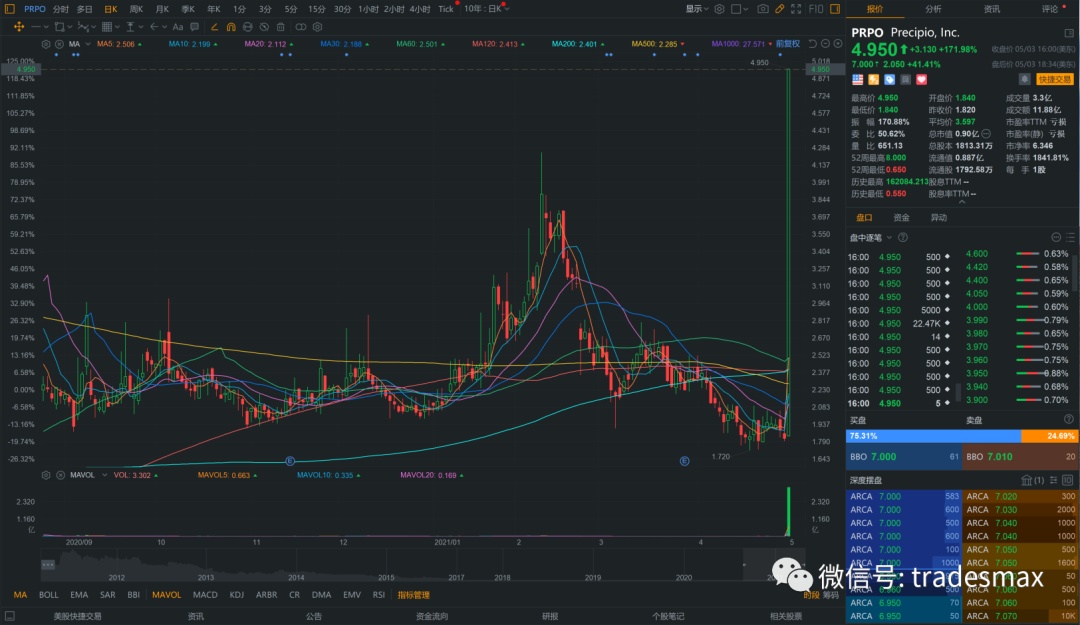Click the price alert bell icon
The image size is (1080, 625).
(1024, 79)
